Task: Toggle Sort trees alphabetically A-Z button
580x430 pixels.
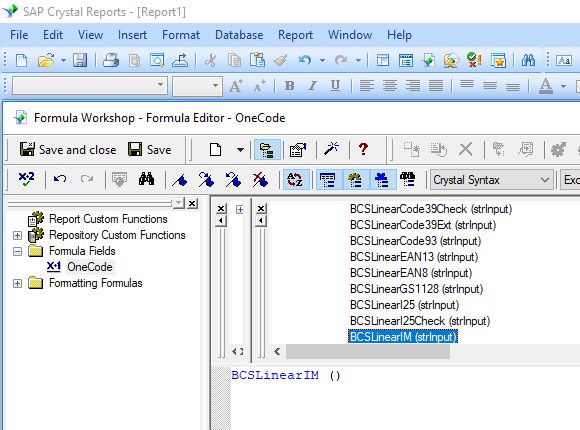Action: (295, 180)
